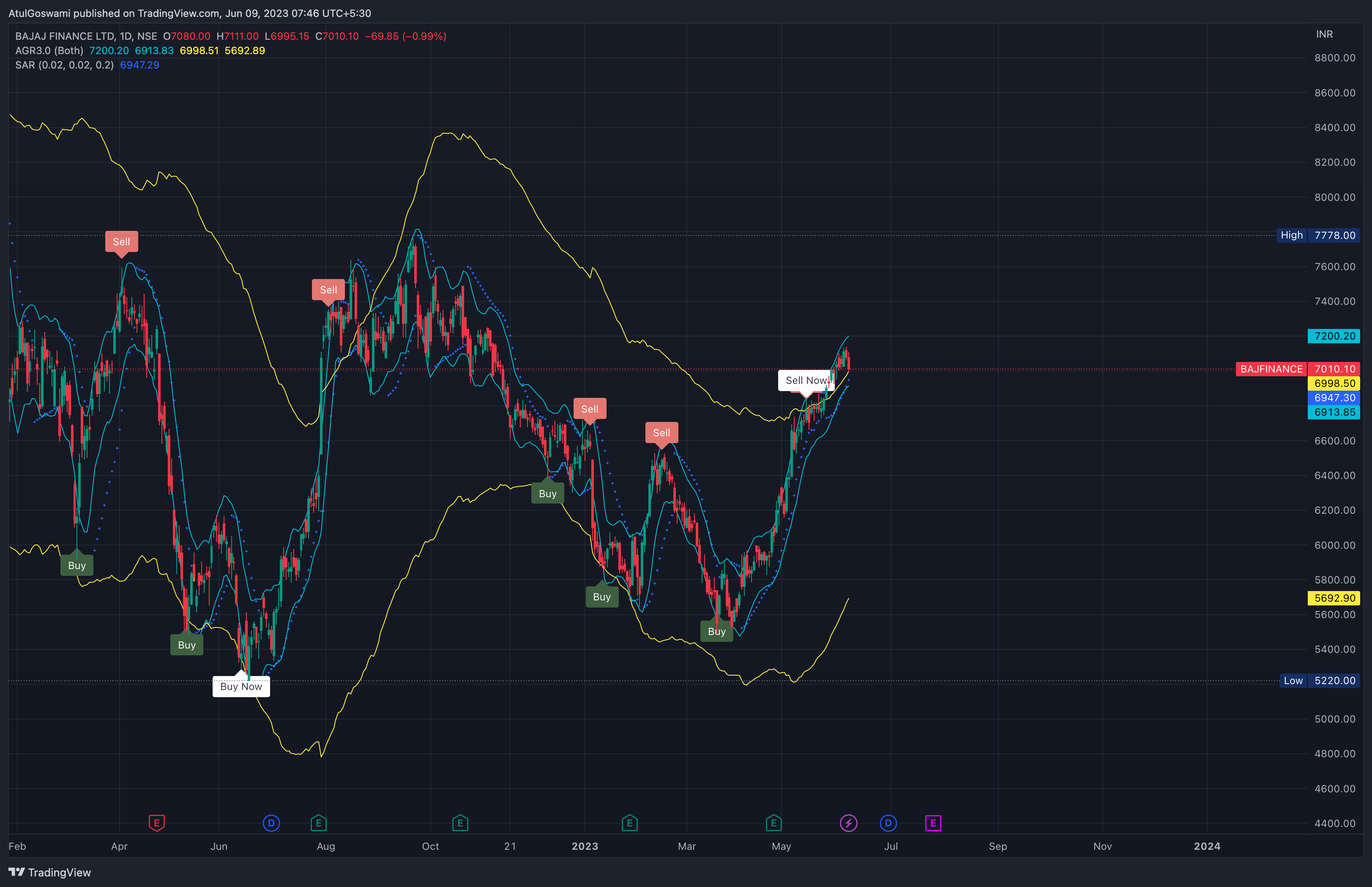Click the 8800.00 price axis tick

1334,58
